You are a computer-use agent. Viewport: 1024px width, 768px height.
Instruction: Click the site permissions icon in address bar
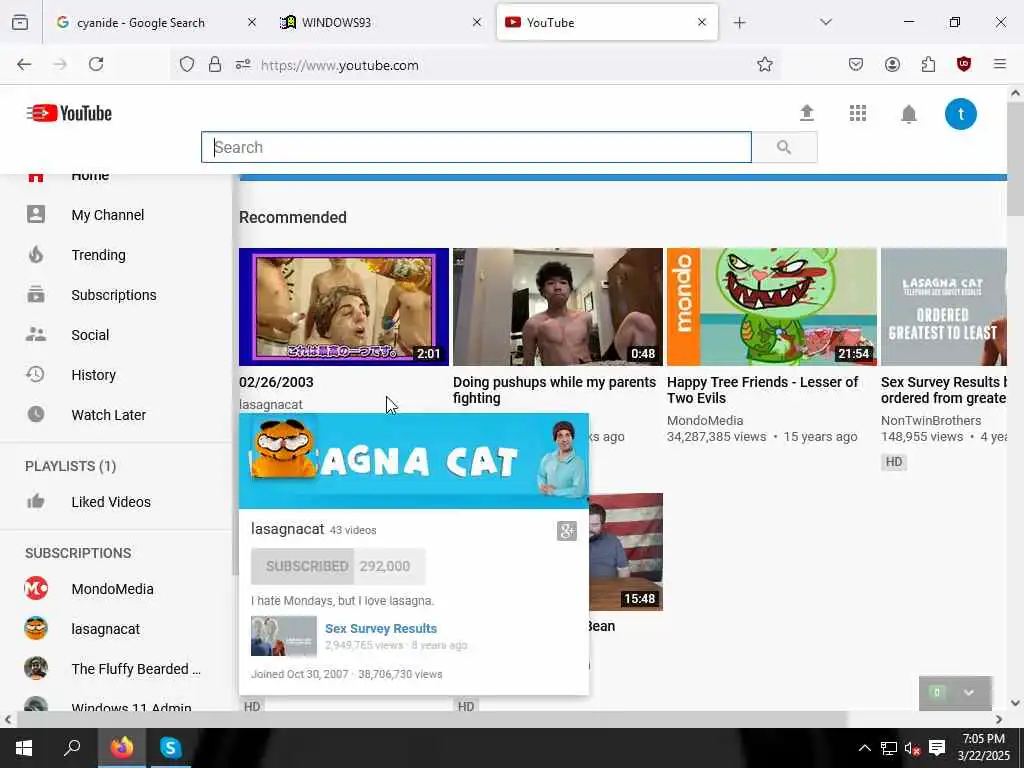[243, 64]
